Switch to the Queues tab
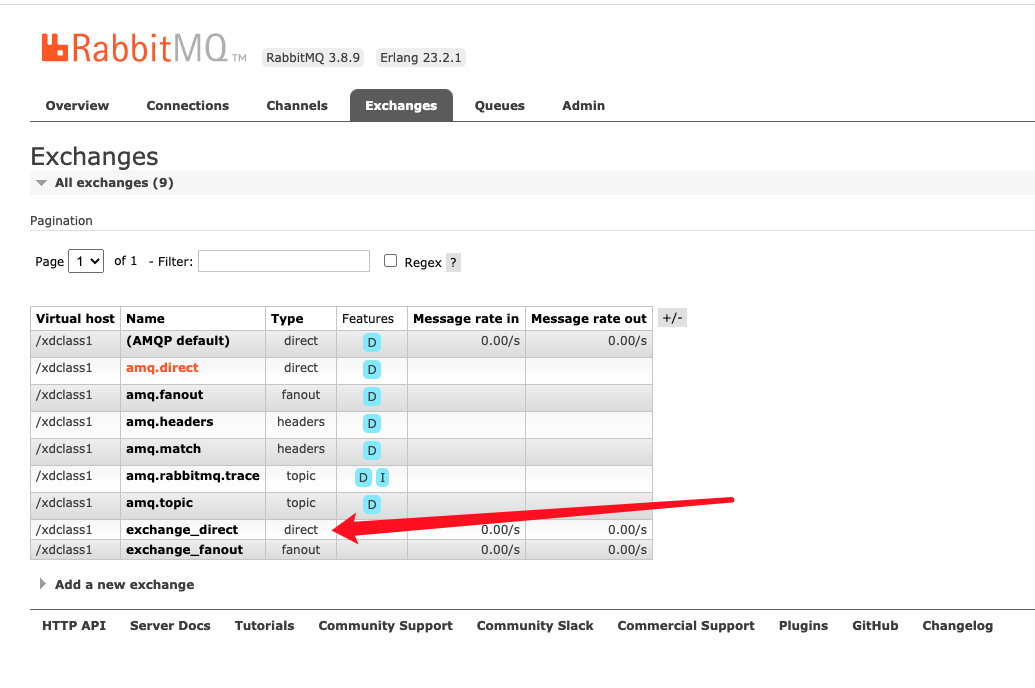Viewport: 1035px width, 688px height. coord(500,106)
